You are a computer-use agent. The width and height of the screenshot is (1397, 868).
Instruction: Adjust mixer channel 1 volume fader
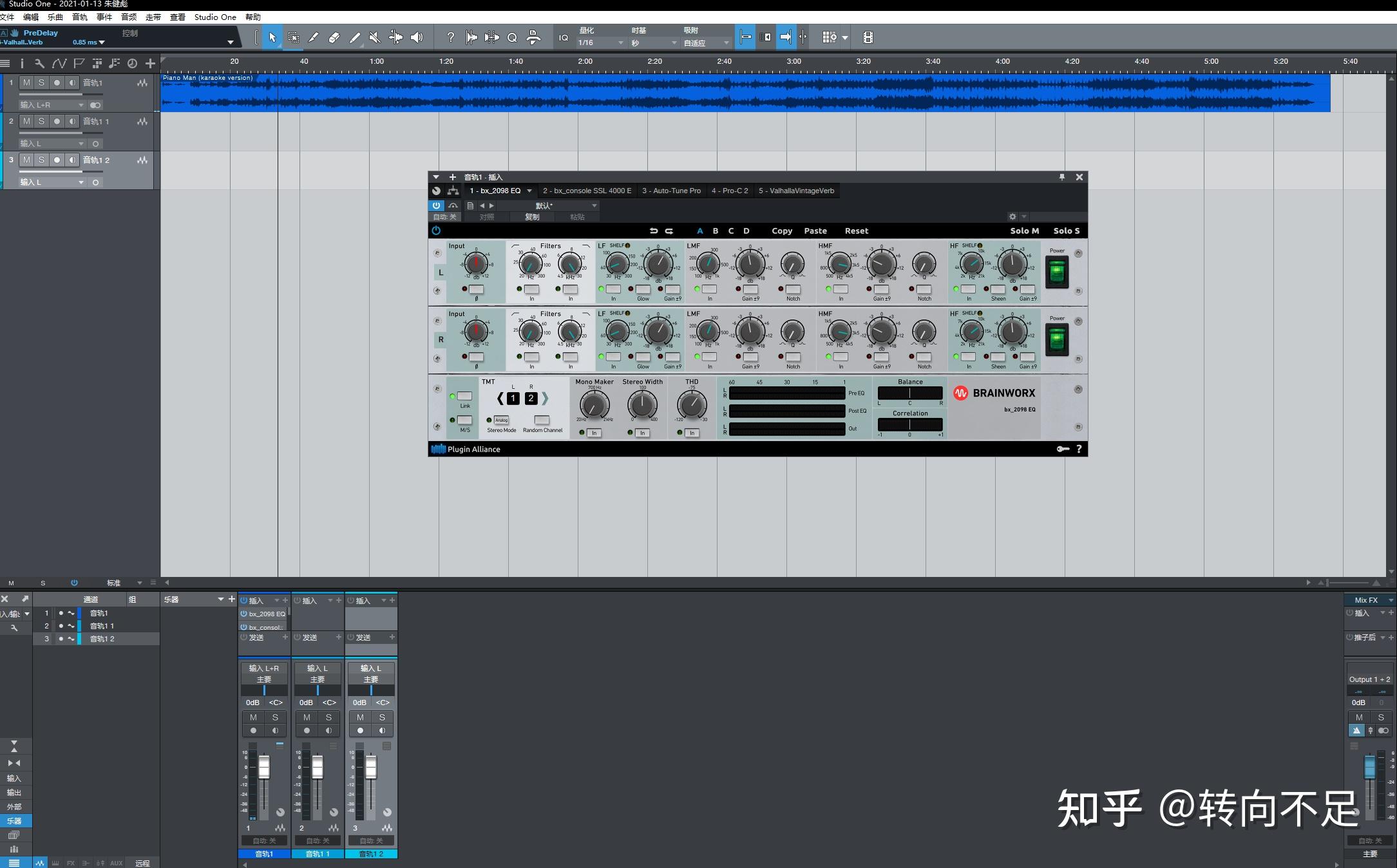(264, 767)
